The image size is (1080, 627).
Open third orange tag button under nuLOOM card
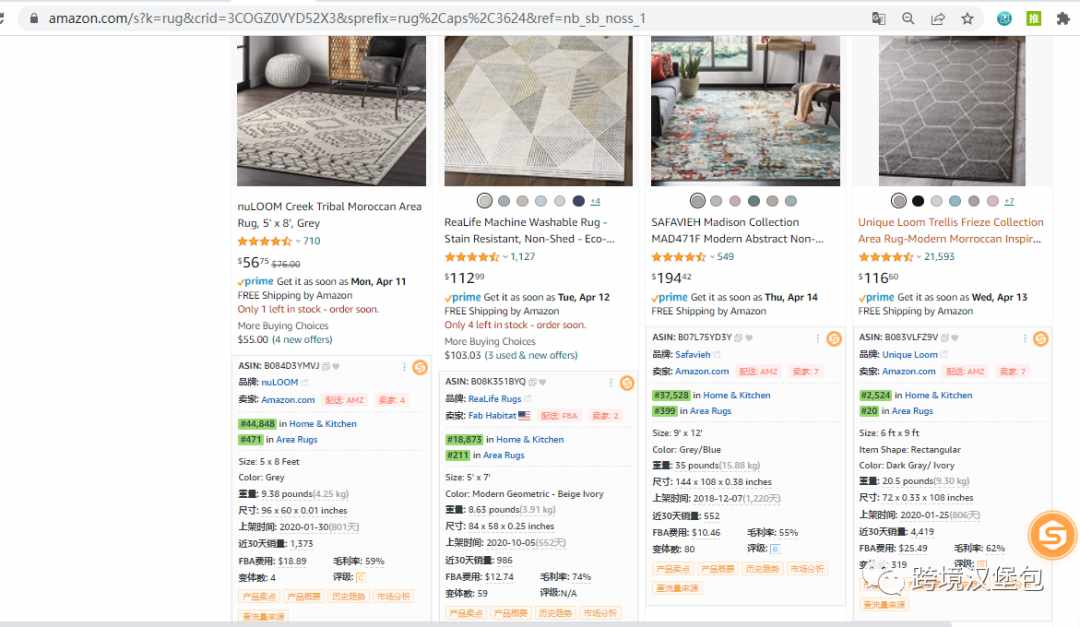(349, 596)
